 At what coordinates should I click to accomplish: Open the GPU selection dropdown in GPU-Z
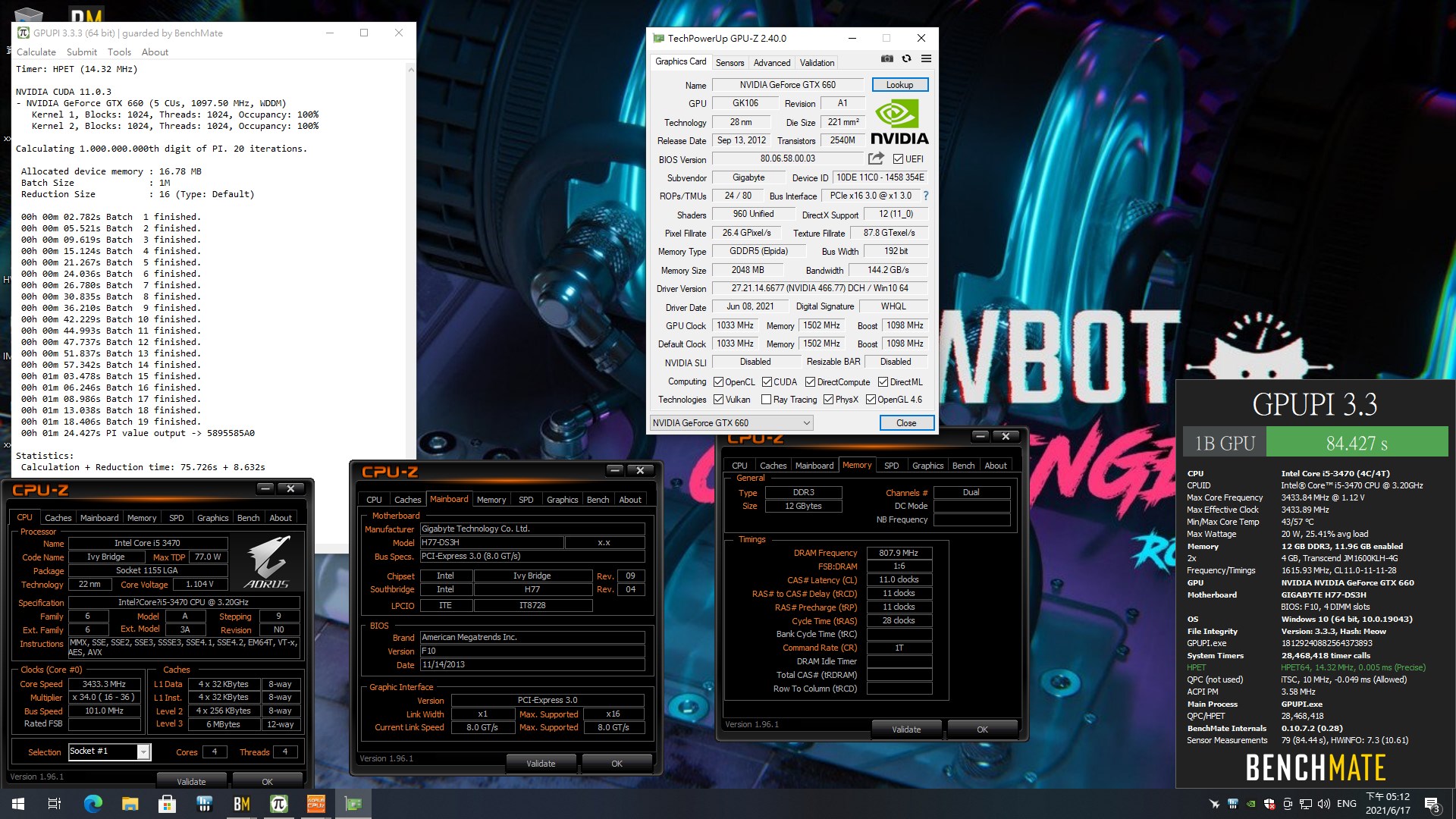pos(731,422)
